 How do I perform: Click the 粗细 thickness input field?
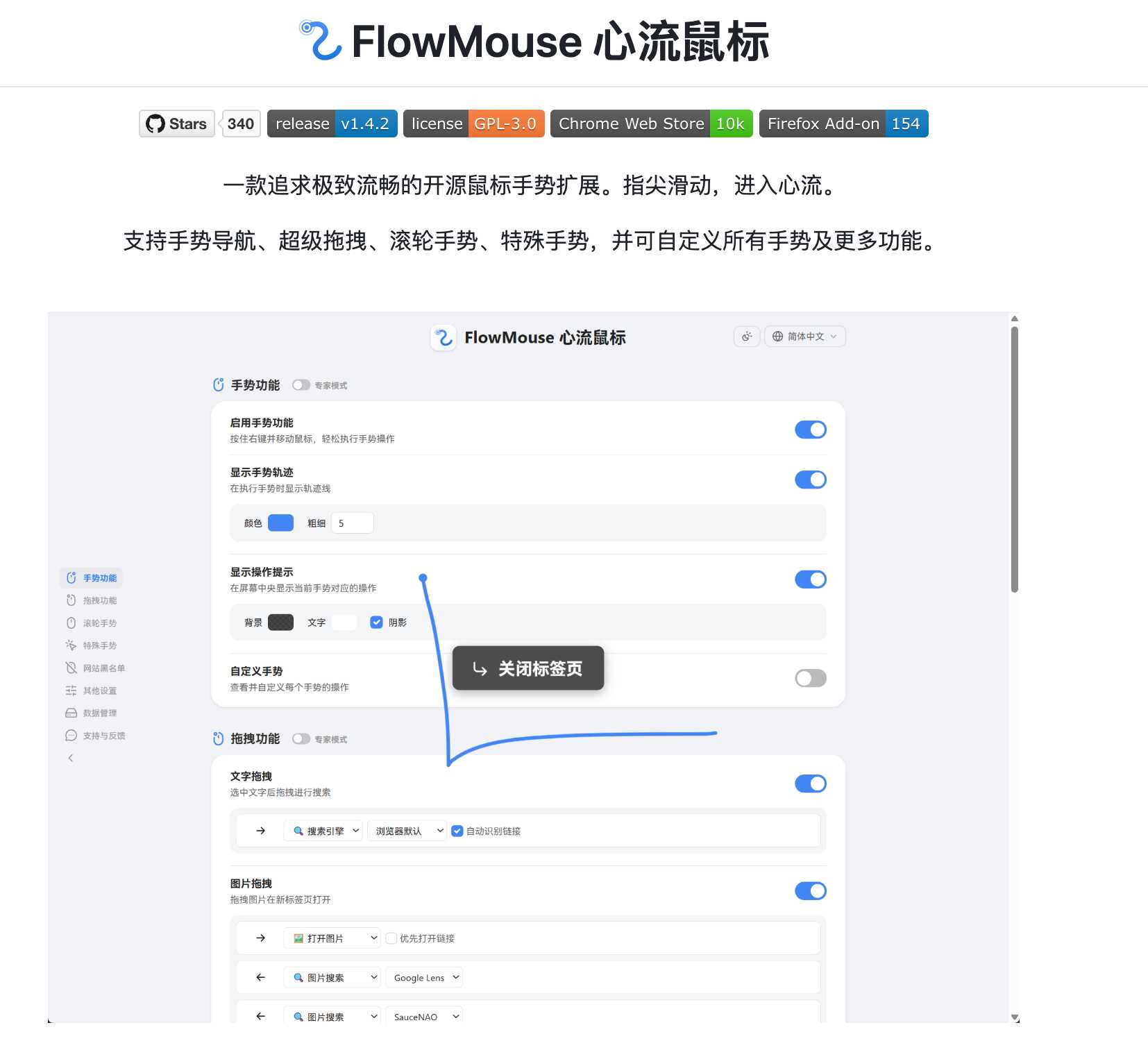(353, 523)
